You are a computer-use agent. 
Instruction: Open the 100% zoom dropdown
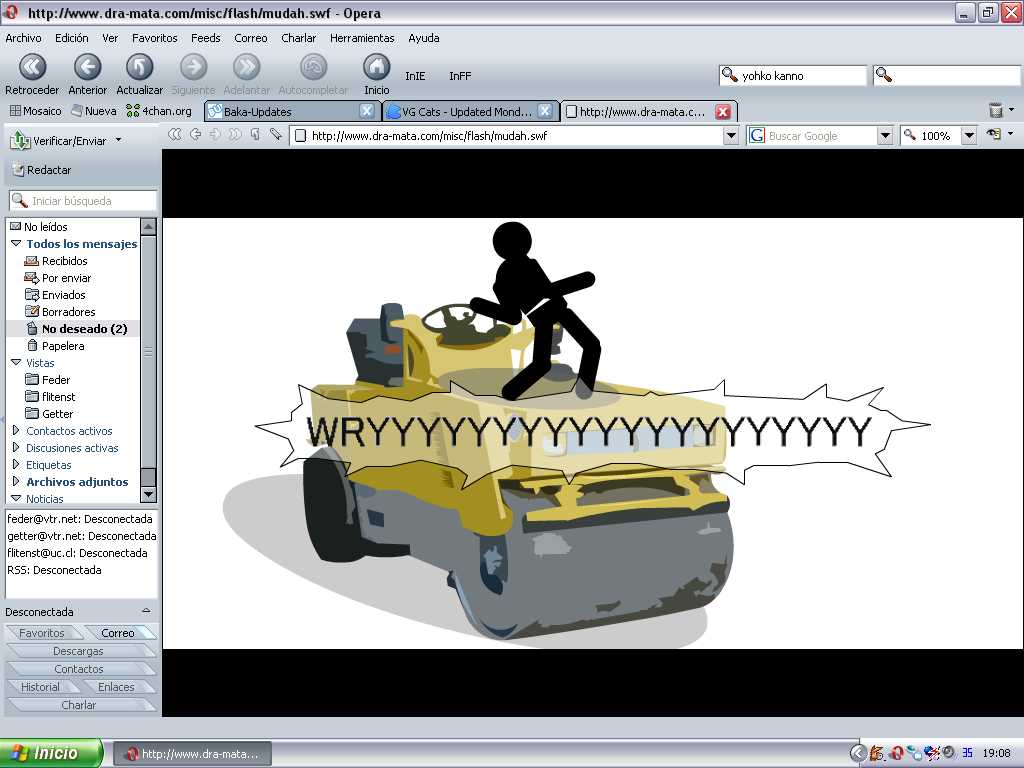coord(969,136)
